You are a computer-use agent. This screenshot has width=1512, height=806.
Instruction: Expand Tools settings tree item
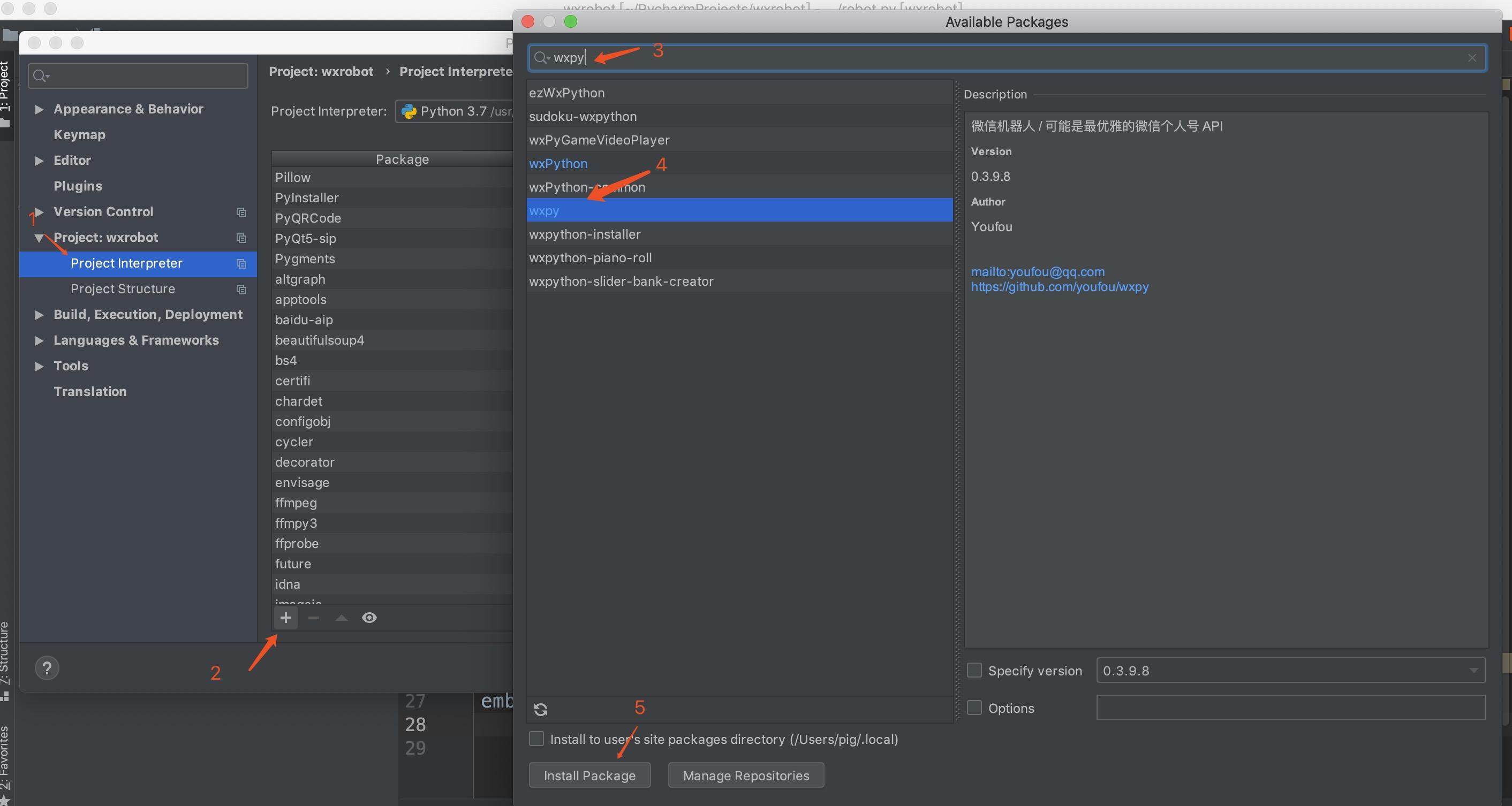click(x=38, y=364)
